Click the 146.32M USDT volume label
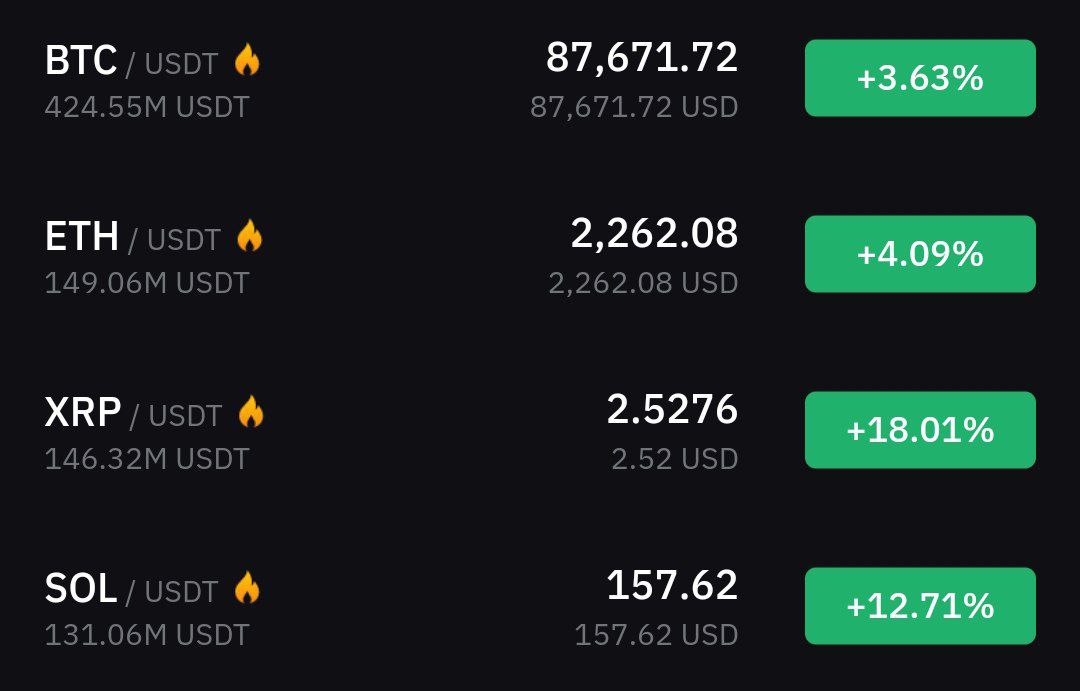 point(147,459)
